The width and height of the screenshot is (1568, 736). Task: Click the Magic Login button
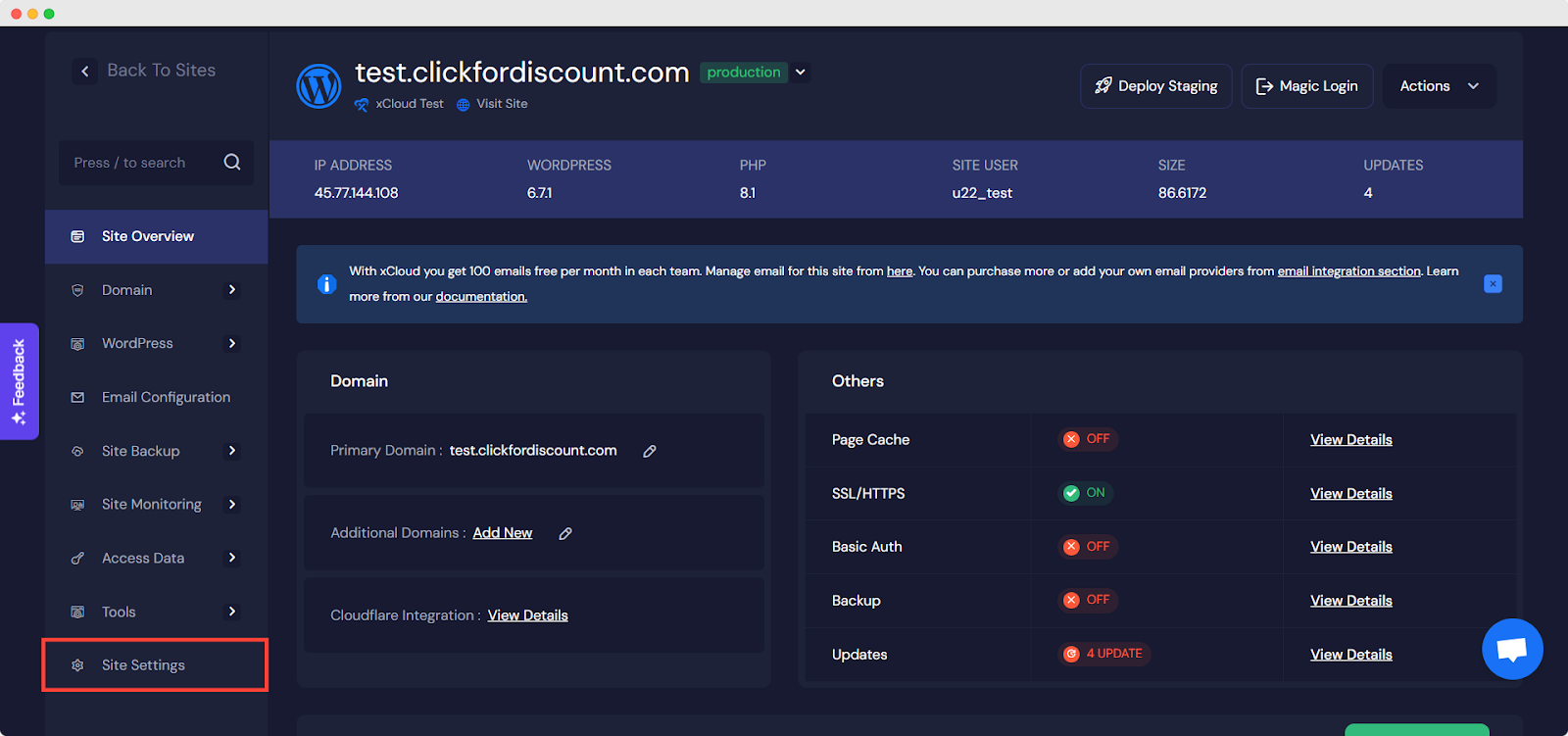[x=1306, y=86]
